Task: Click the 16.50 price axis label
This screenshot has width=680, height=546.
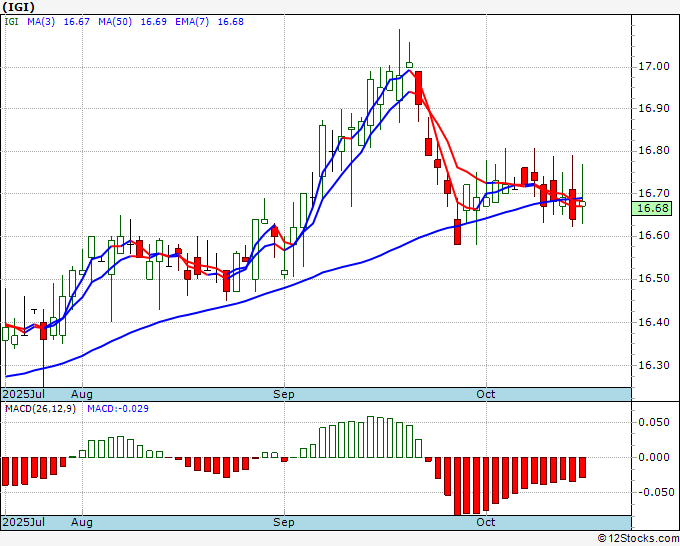Action: [x=654, y=278]
